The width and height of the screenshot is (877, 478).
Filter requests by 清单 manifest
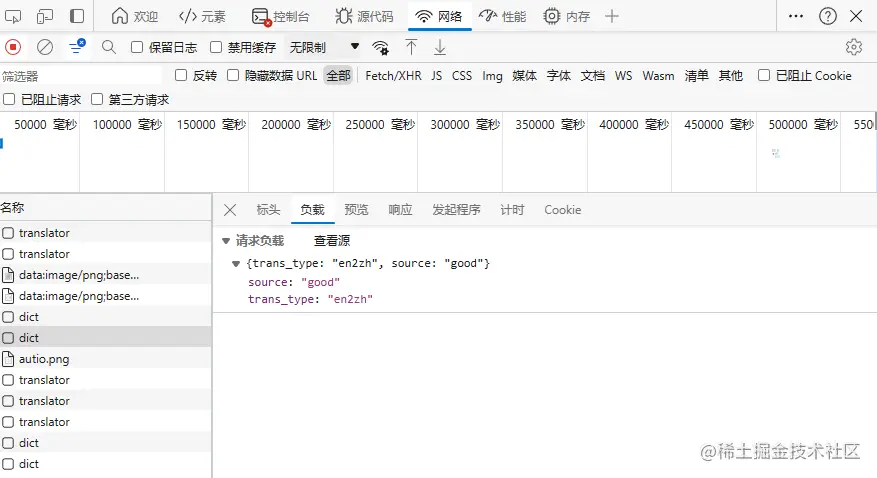tap(696, 75)
